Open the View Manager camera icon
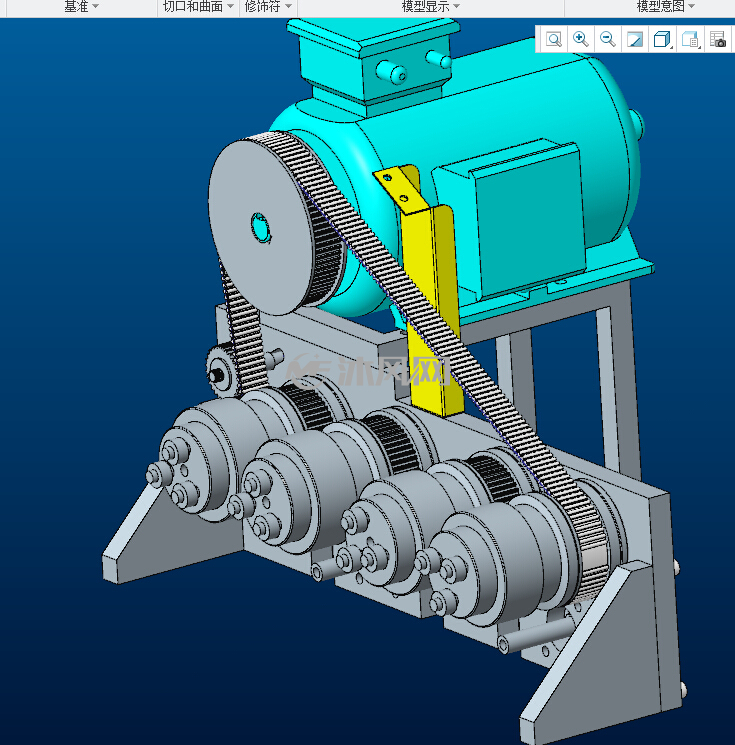 point(717,39)
